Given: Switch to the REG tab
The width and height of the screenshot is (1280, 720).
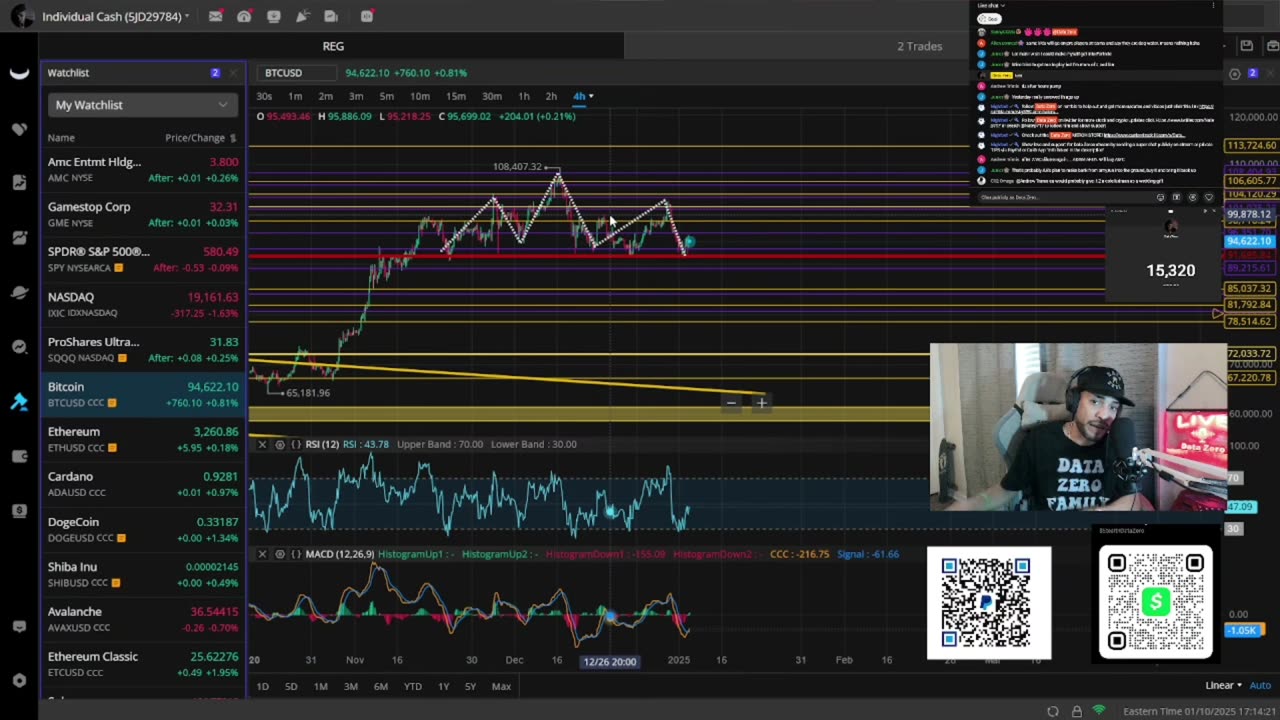Looking at the screenshot, I should pyautogui.click(x=333, y=46).
